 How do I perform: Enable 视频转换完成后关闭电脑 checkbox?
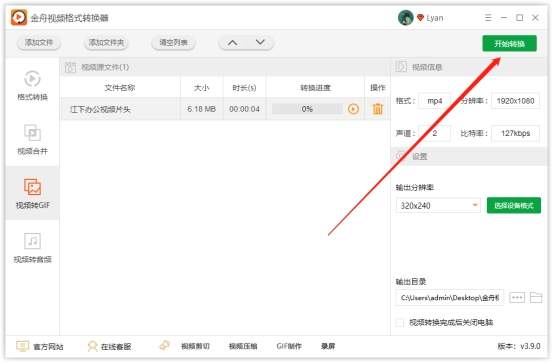point(400,322)
